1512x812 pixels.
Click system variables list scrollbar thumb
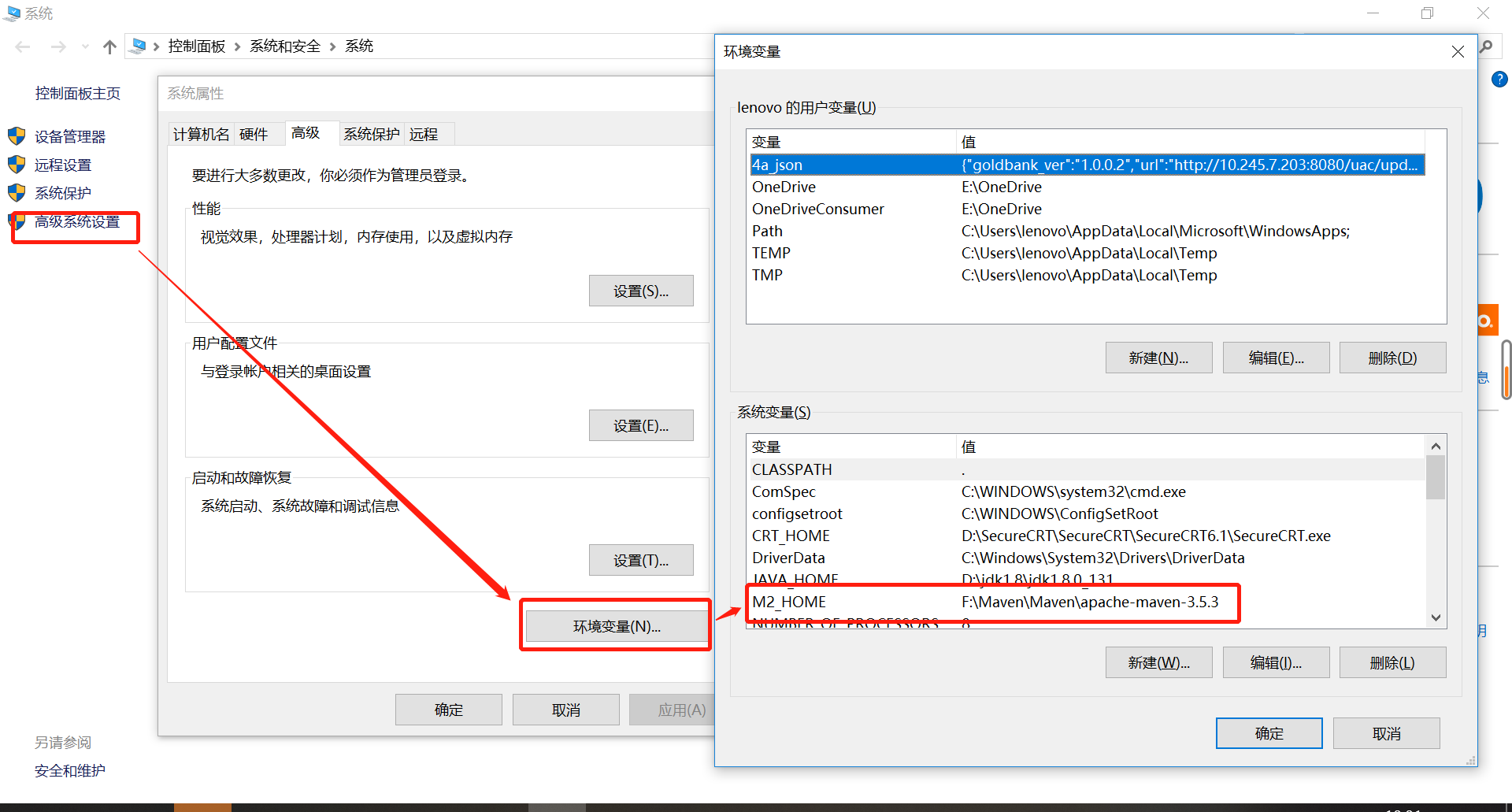tap(1436, 477)
